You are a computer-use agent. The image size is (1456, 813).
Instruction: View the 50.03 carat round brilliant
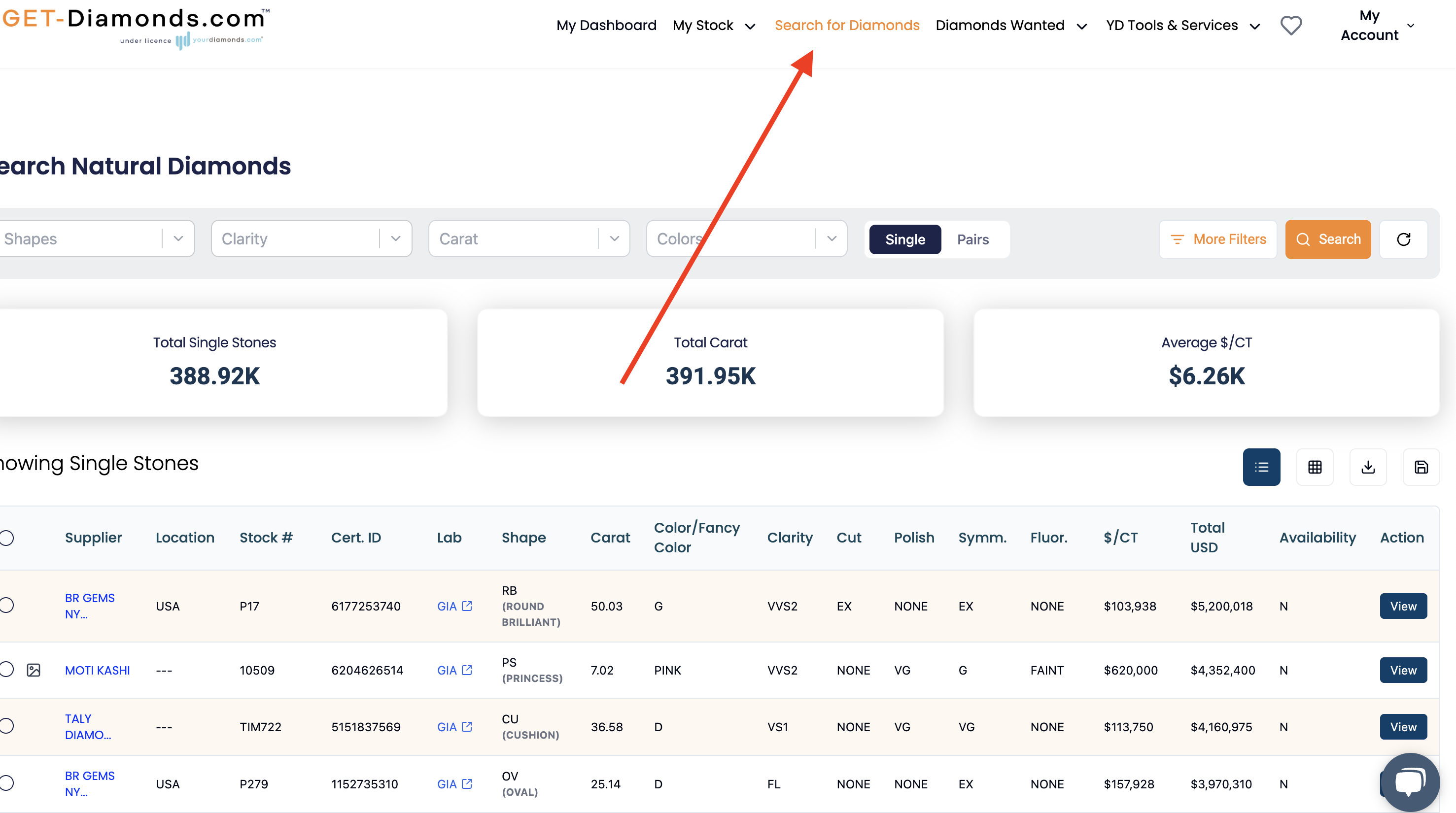[1403, 606]
